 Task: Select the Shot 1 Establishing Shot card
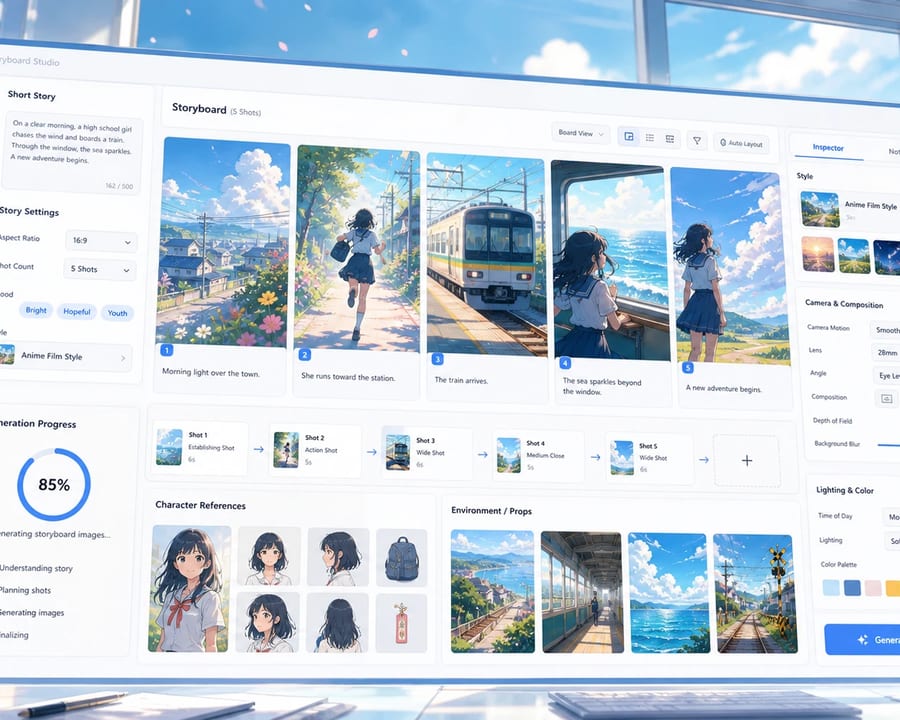(x=200, y=448)
